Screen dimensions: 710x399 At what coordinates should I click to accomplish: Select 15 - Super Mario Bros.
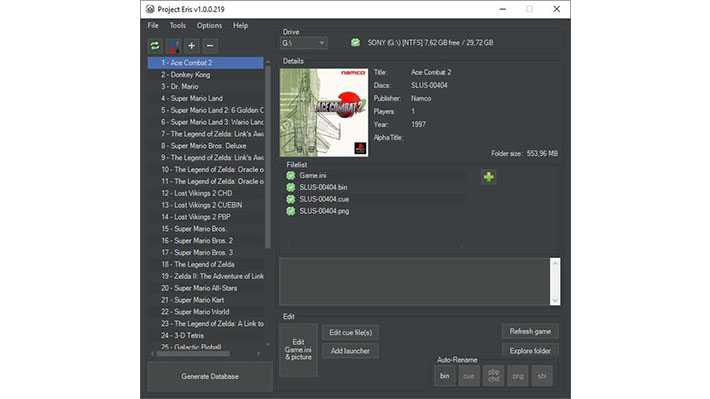point(206,229)
